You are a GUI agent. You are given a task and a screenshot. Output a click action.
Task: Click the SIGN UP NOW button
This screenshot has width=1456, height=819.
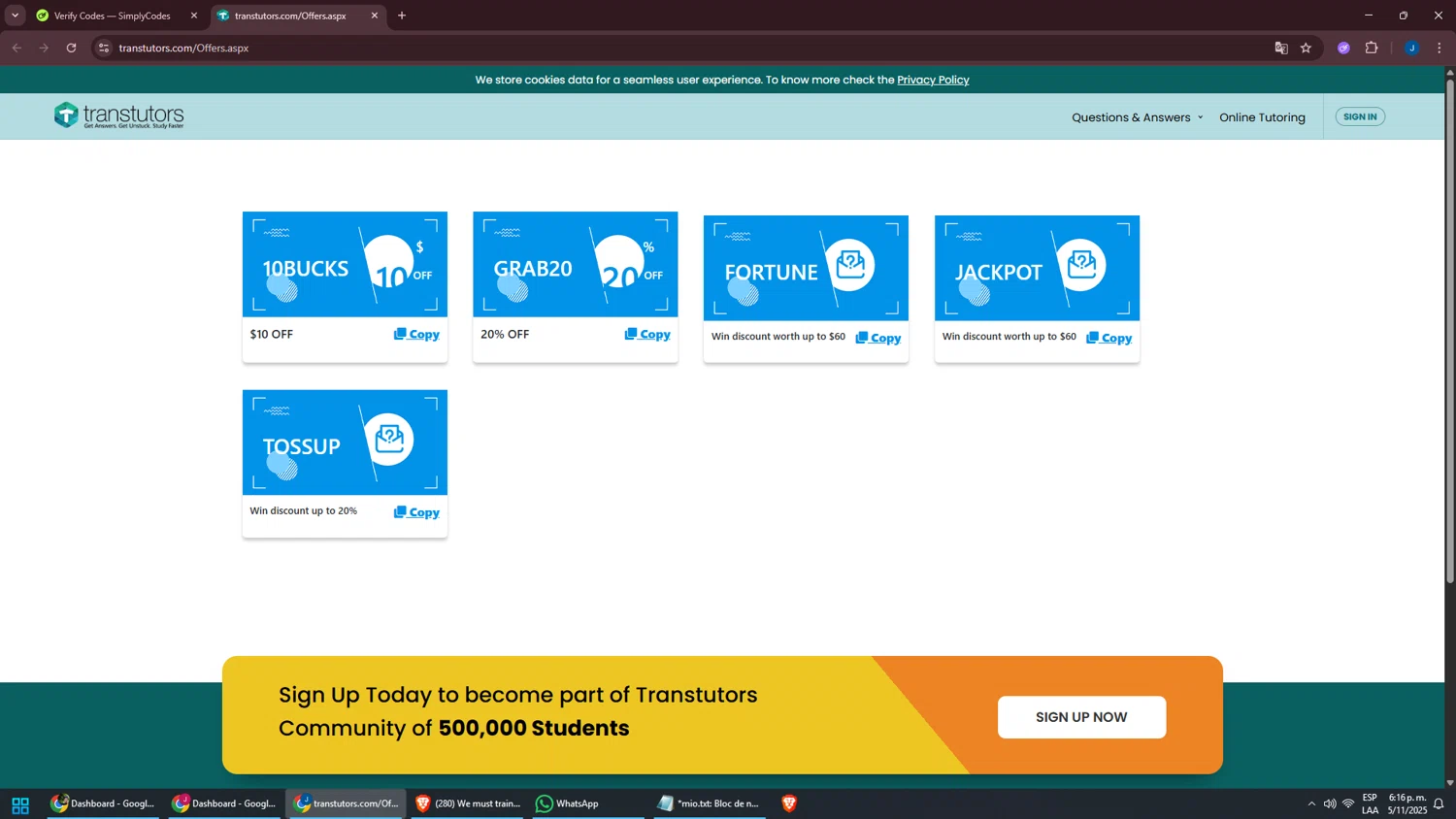coord(1081,717)
